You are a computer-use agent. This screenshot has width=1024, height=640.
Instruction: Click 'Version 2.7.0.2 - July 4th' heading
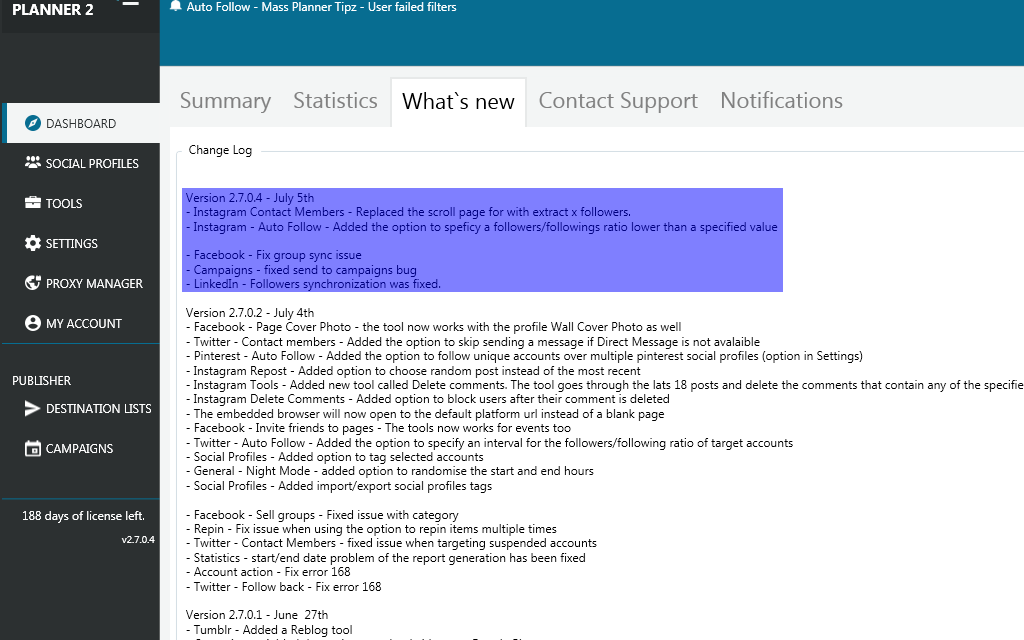(249, 313)
